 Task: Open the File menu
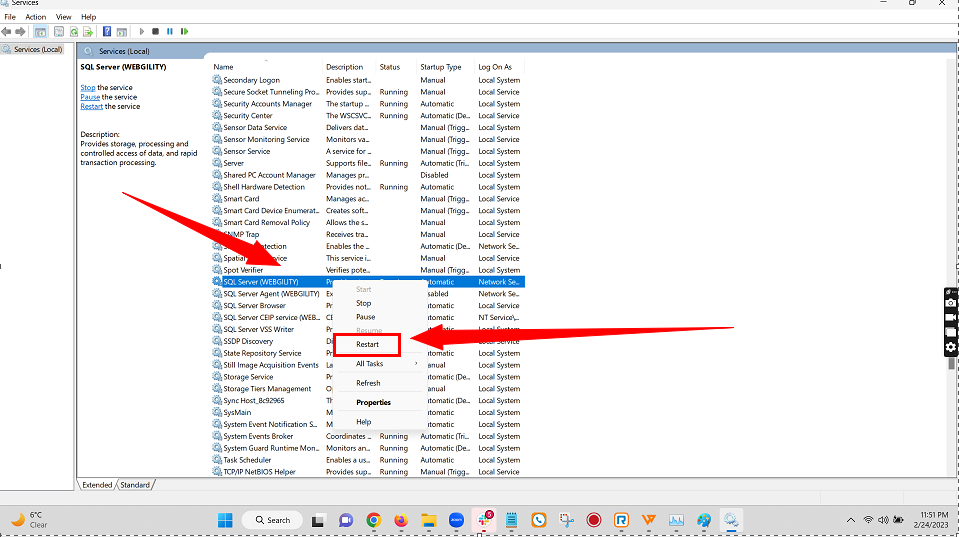(x=10, y=17)
